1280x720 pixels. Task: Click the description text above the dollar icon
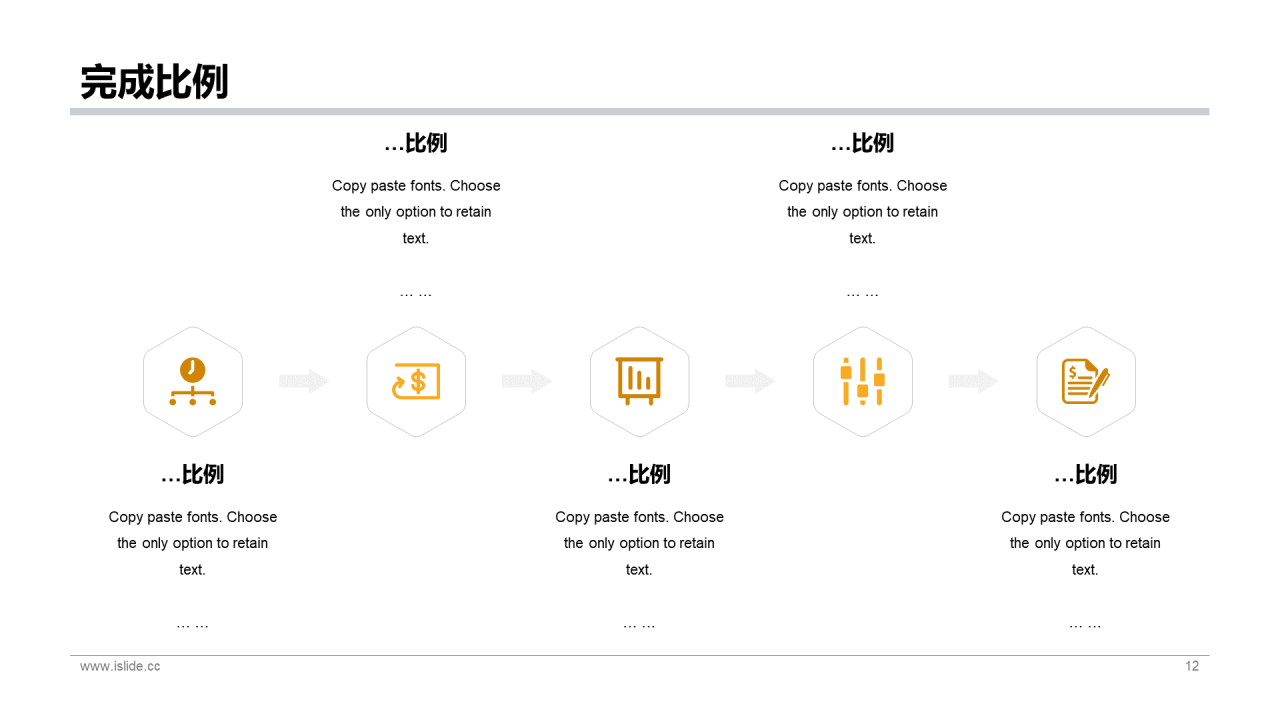pos(416,212)
